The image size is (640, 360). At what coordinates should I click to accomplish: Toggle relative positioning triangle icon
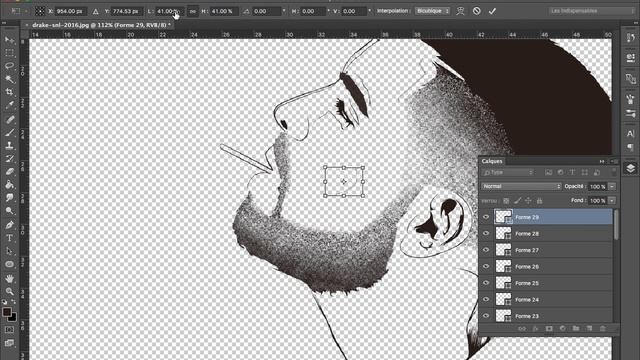(x=96, y=11)
